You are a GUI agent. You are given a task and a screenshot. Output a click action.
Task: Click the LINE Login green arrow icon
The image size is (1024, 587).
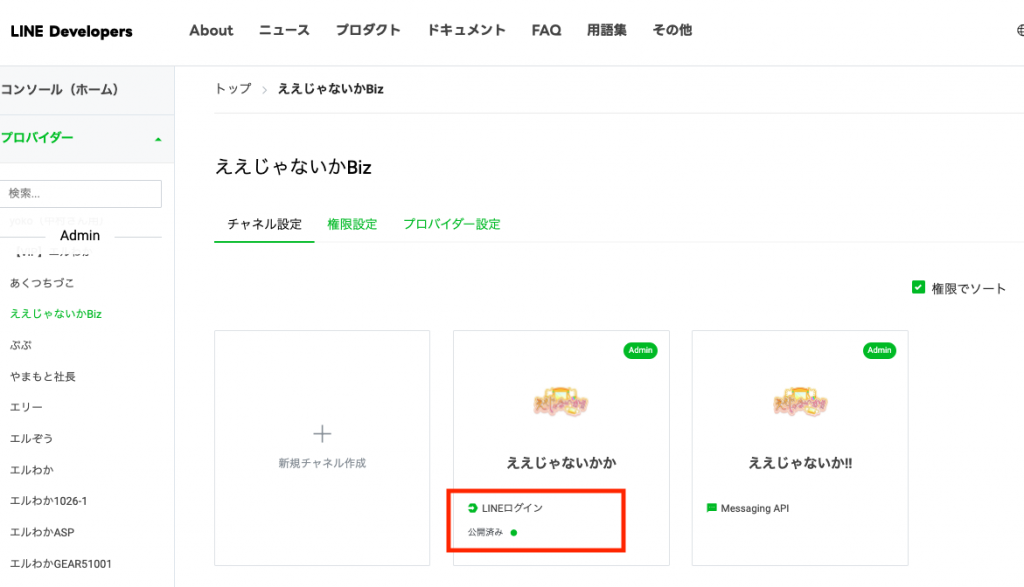(473, 508)
